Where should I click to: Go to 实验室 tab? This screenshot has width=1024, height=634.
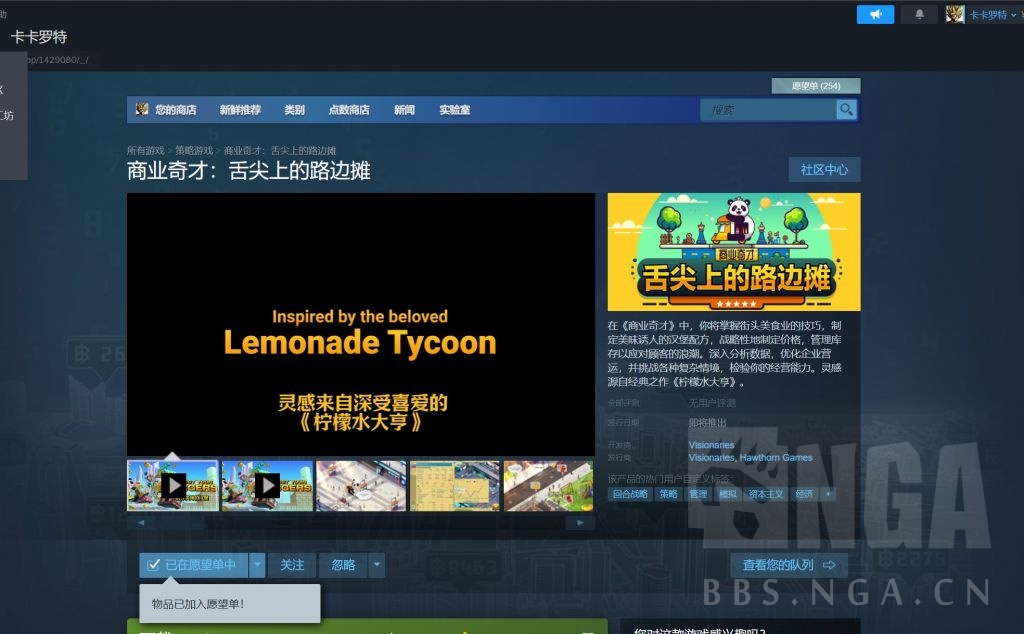click(x=455, y=110)
